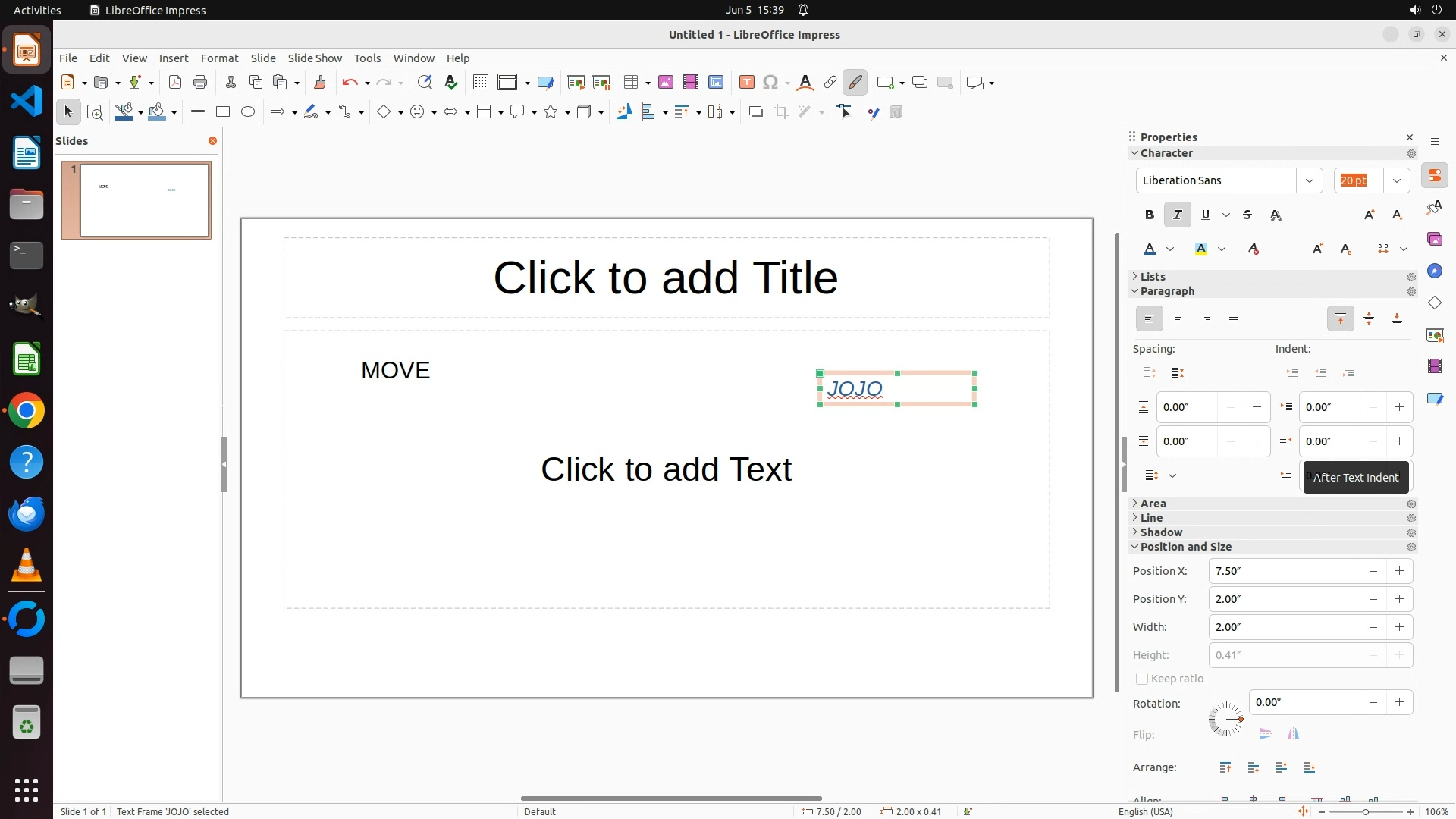Toggle the Keep ratio checkbox

[1142, 679]
